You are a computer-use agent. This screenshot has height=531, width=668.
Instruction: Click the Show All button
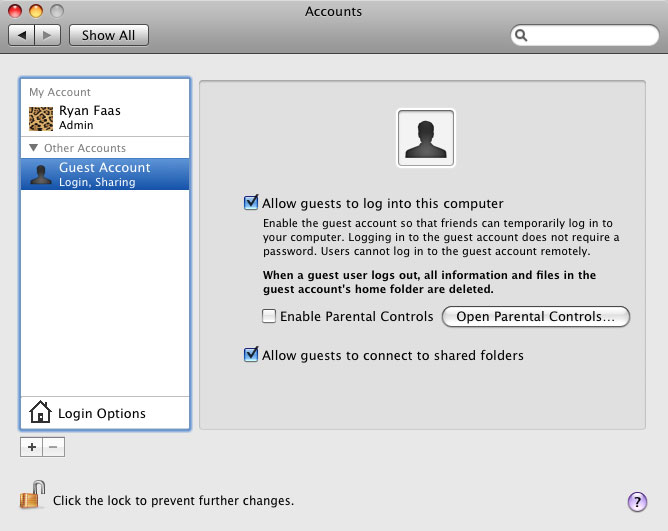click(x=108, y=35)
